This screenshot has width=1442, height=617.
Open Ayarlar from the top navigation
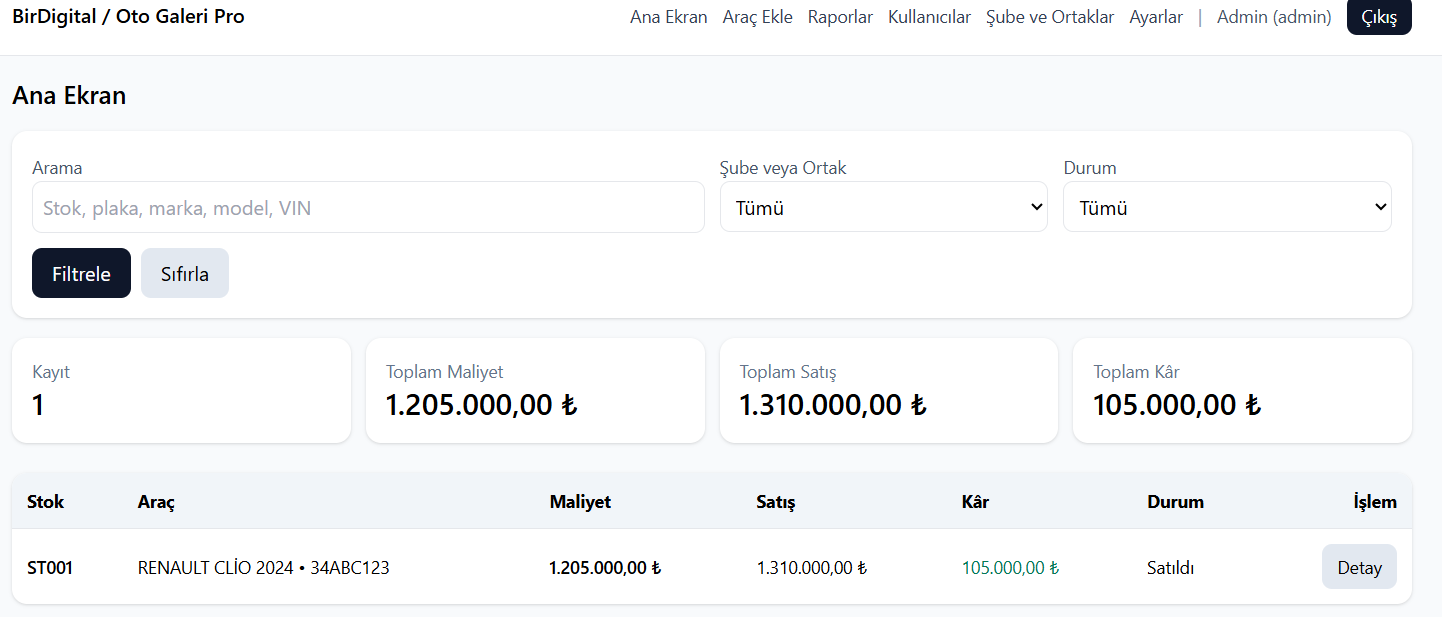pyautogui.click(x=1155, y=17)
